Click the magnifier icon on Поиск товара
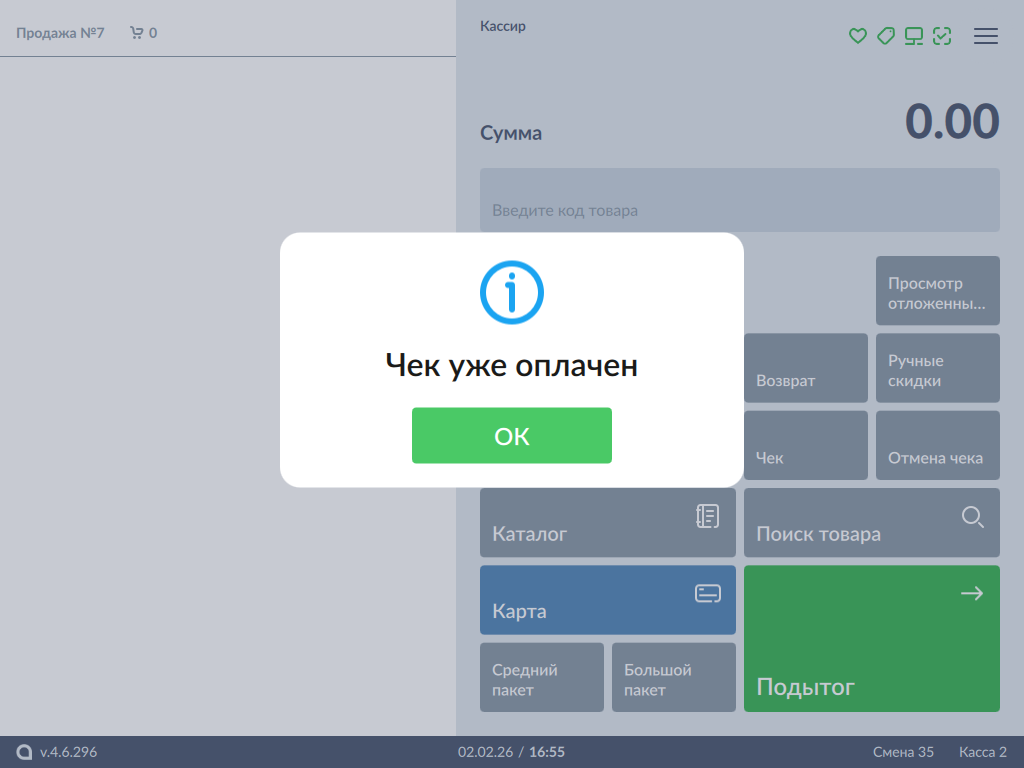 click(972, 517)
